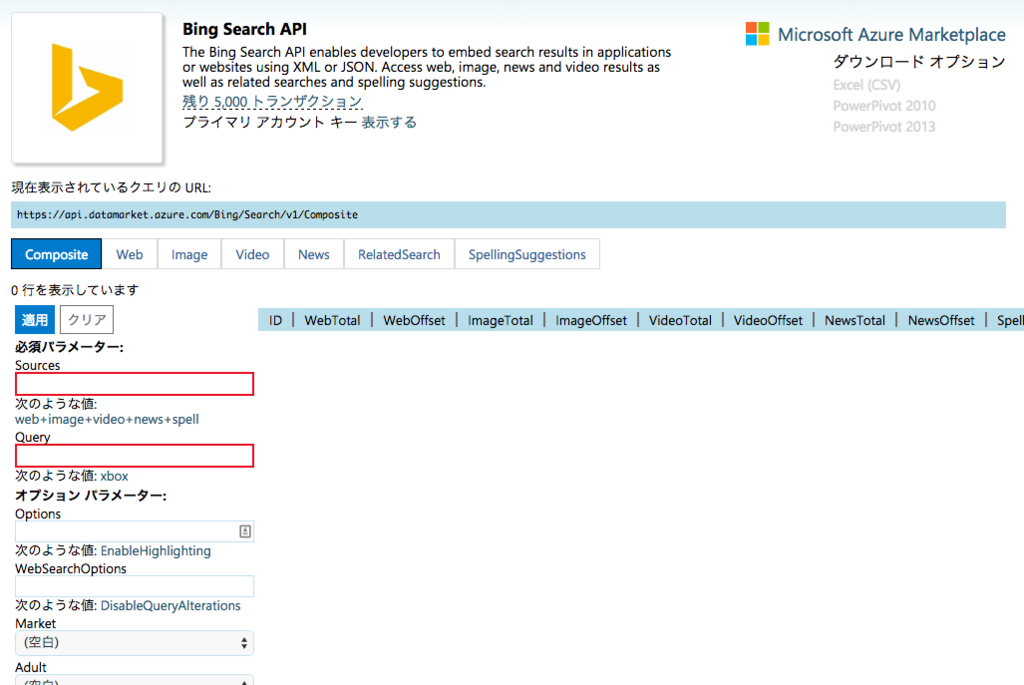Screen dimensions: 1024x685
Task: Click the ImageOffset column header
Action: click(x=591, y=320)
